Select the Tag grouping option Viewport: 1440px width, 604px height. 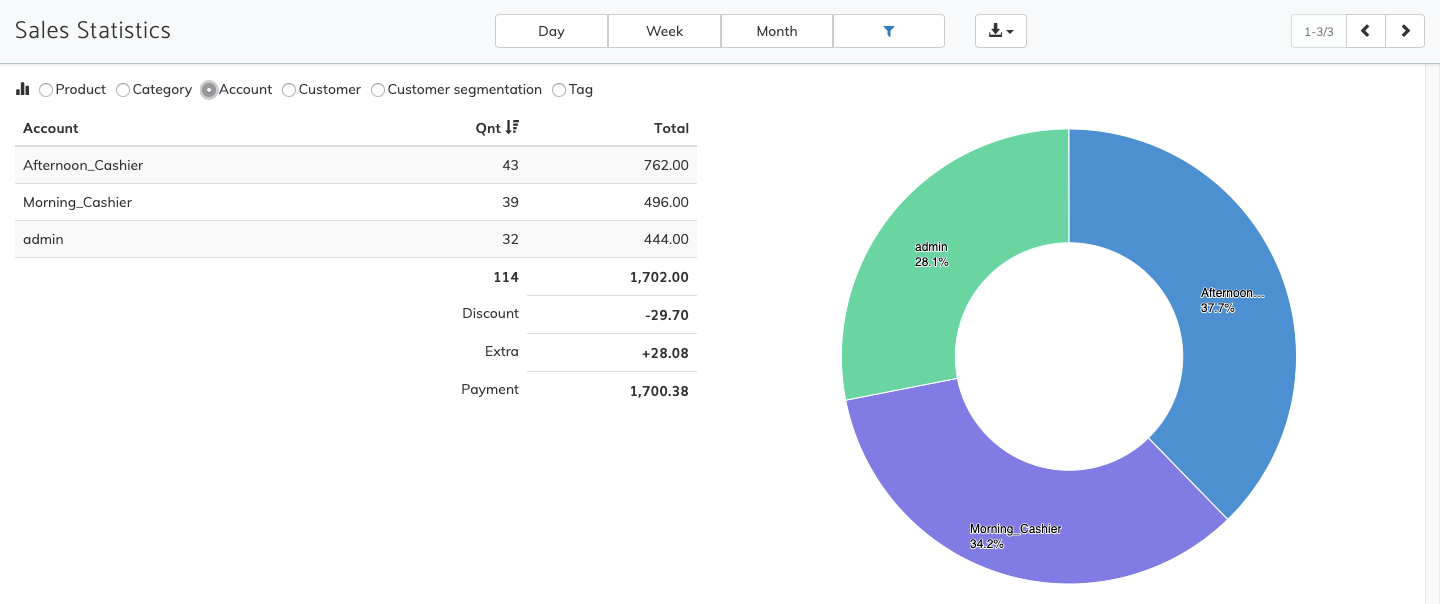tap(558, 90)
